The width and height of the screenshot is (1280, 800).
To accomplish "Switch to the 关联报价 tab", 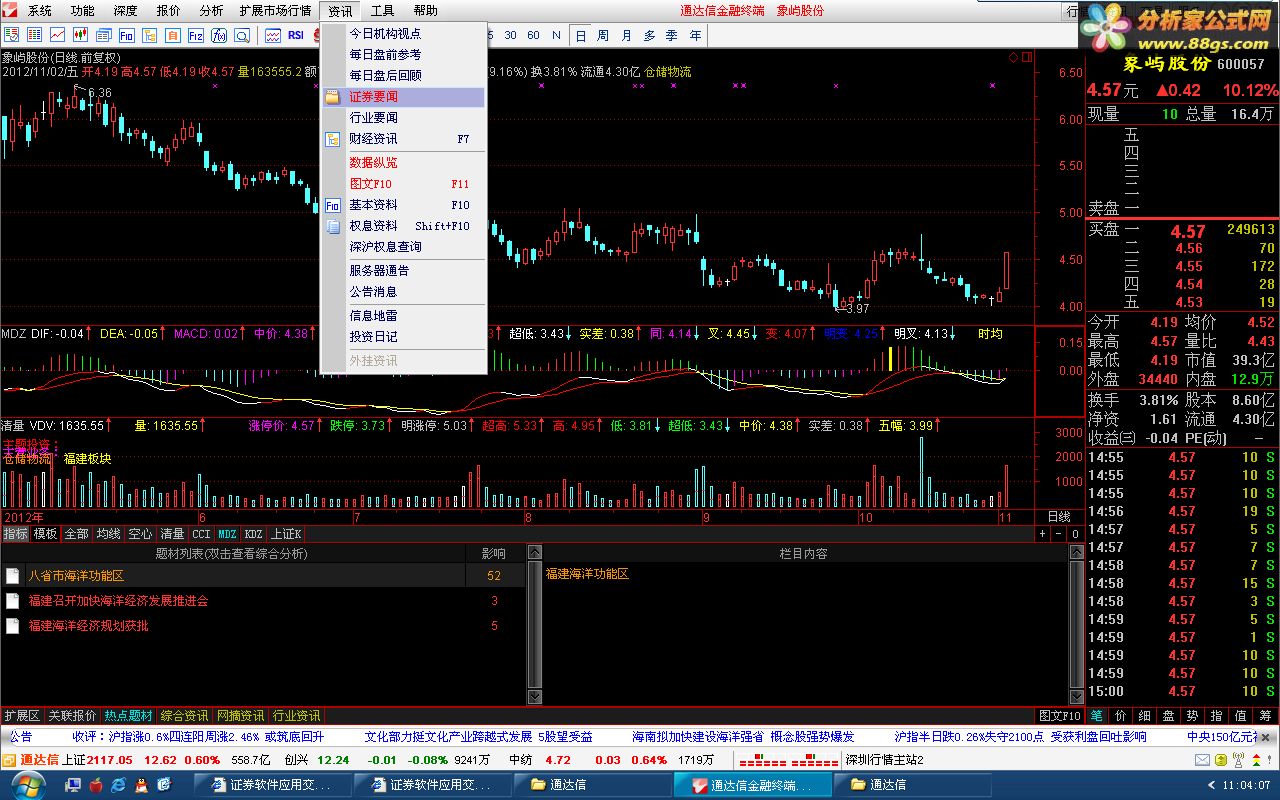I will (x=73, y=716).
